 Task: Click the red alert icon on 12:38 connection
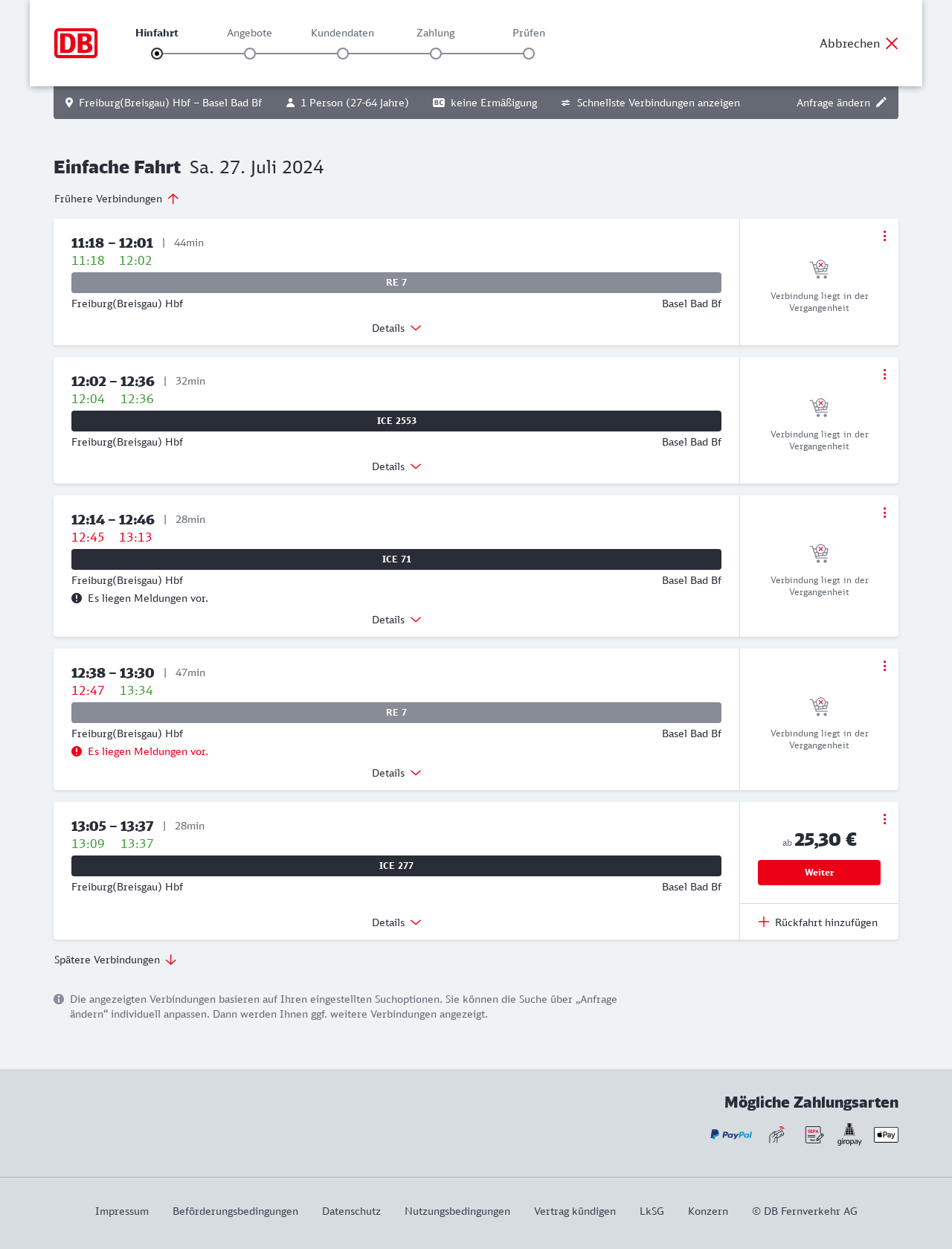tap(77, 751)
